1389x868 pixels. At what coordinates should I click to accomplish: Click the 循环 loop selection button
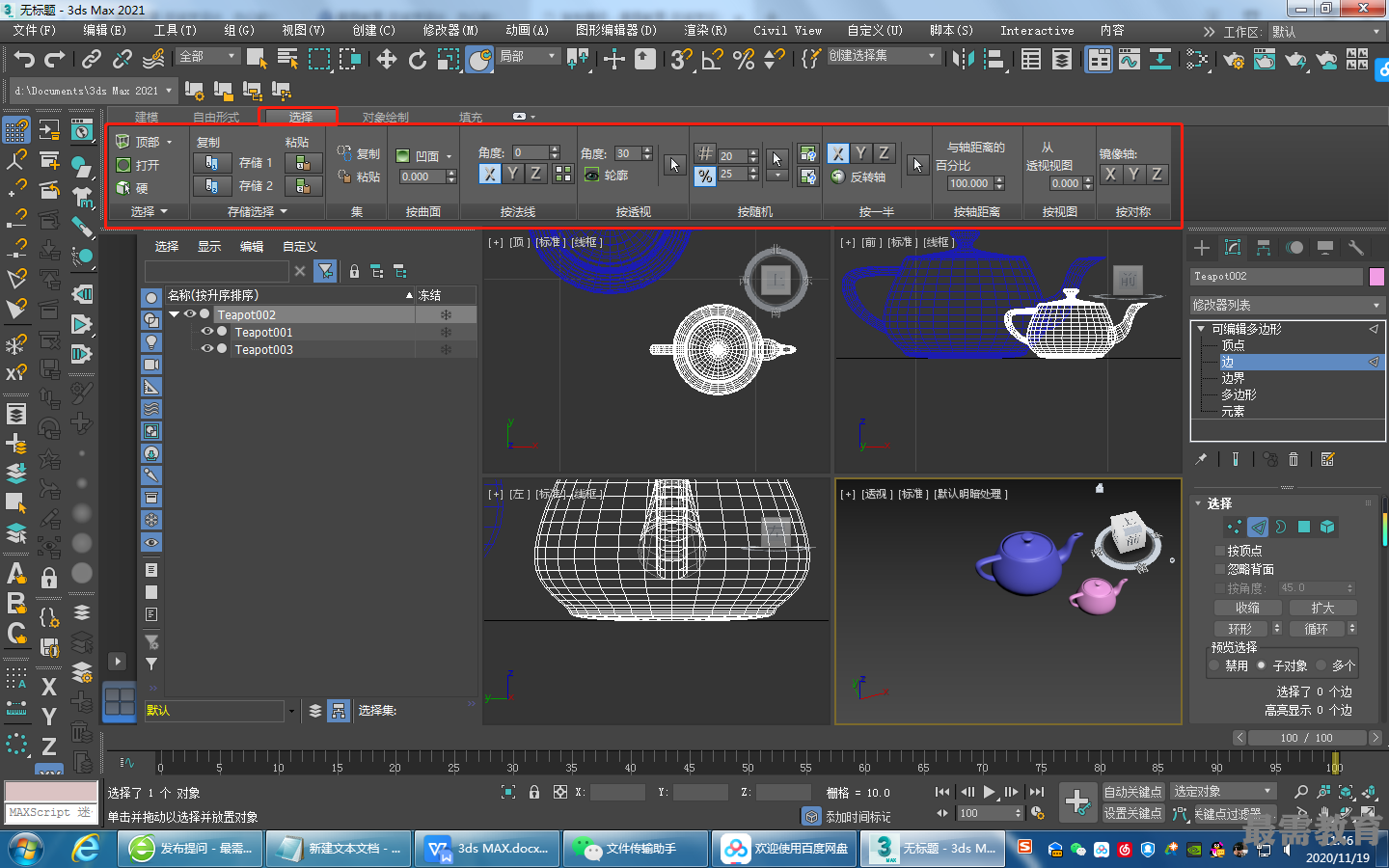[1317, 629]
